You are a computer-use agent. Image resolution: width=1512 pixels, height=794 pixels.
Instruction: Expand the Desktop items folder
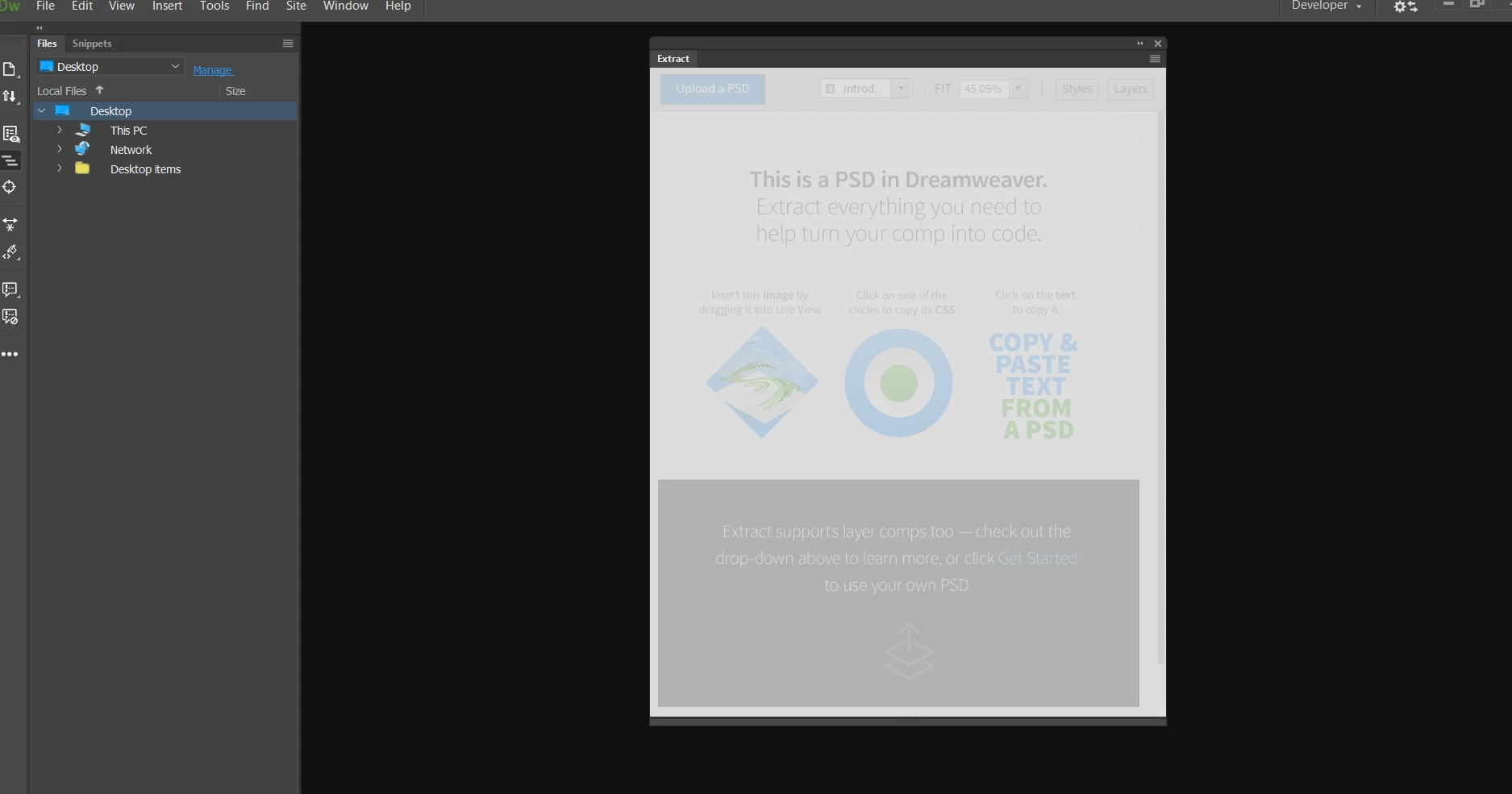(60, 168)
